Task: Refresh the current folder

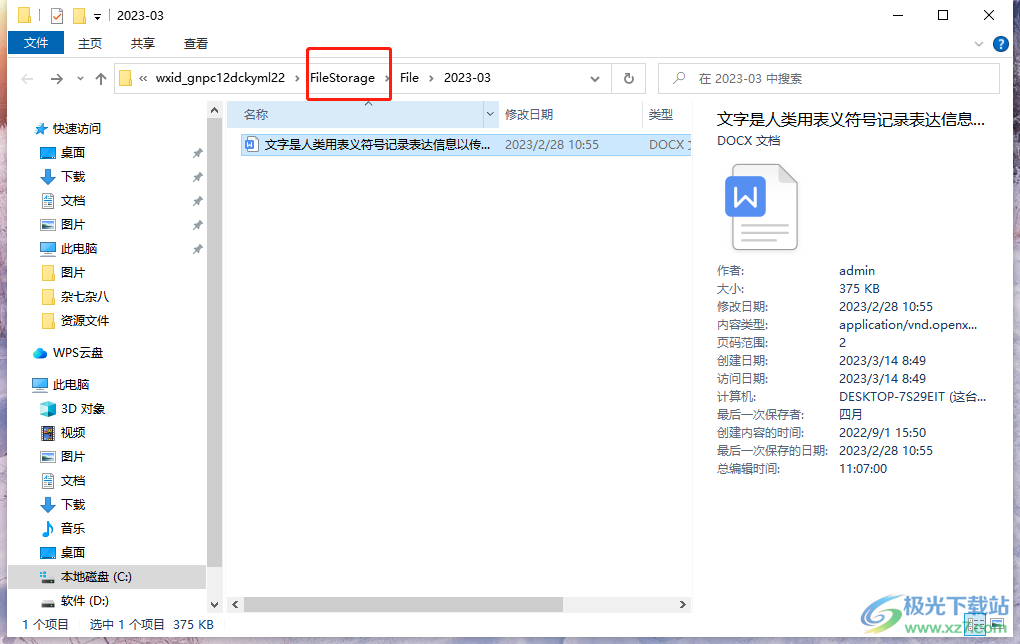Action: coord(628,79)
